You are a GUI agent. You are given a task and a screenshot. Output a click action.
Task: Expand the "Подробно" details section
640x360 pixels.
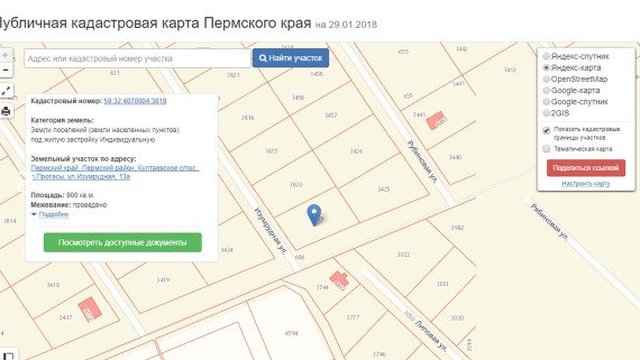pyautogui.click(x=53, y=214)
